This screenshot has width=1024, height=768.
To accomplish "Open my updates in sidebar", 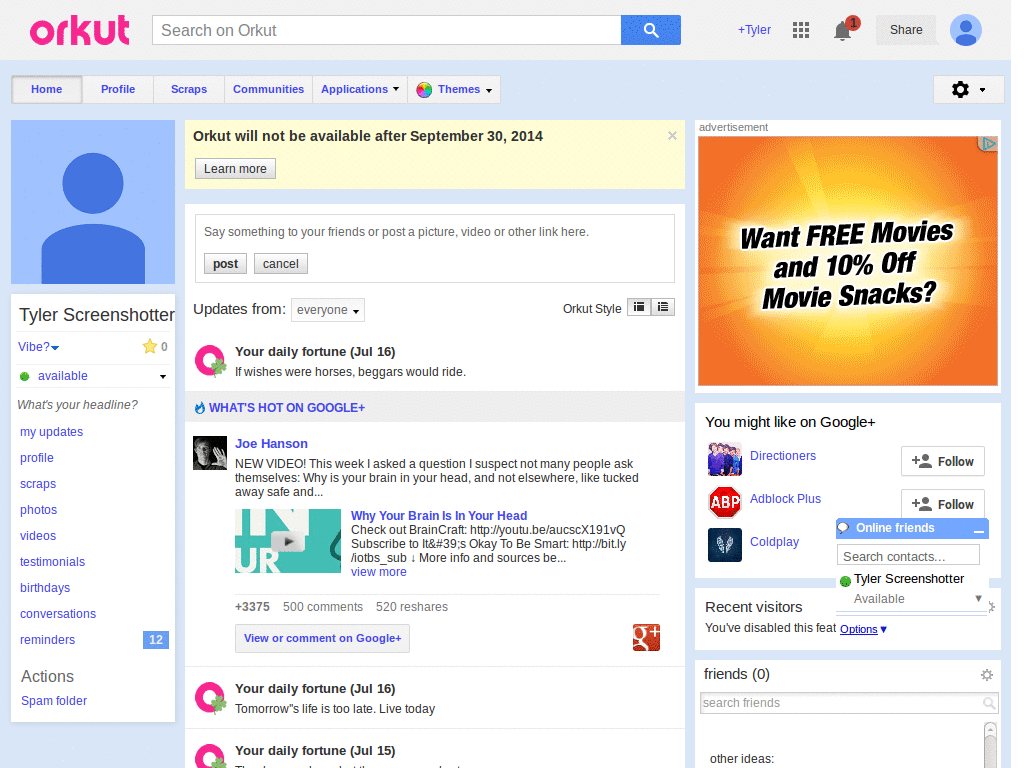I will 52,432.
